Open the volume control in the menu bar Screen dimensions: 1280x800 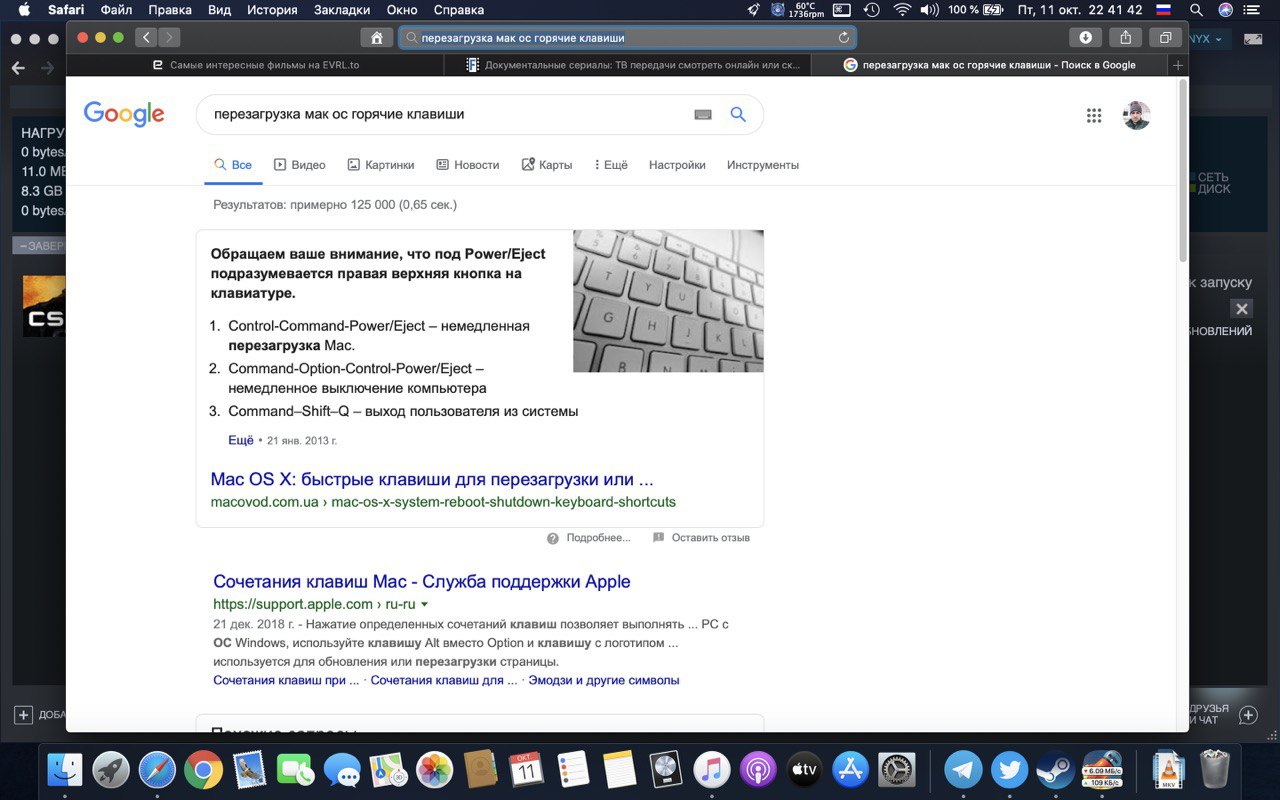point(930,10)
